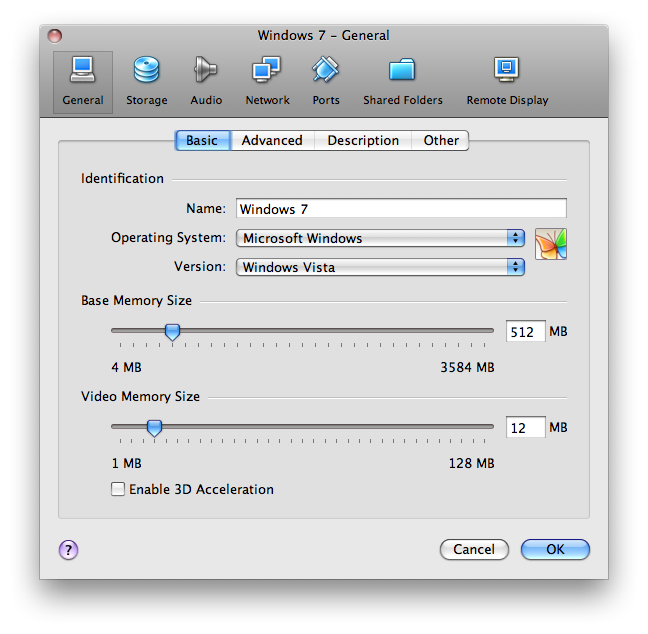Click the 3584 MB maximum memory label
The image size is (648, 634).
[467, 367]
